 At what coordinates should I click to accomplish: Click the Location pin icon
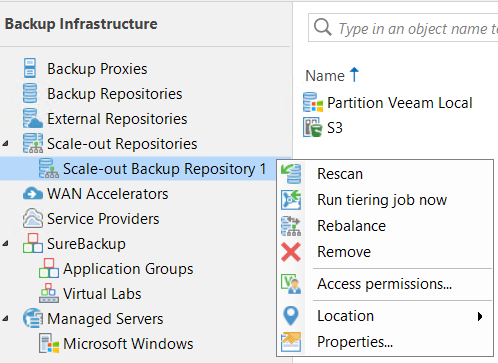point(291,316)
